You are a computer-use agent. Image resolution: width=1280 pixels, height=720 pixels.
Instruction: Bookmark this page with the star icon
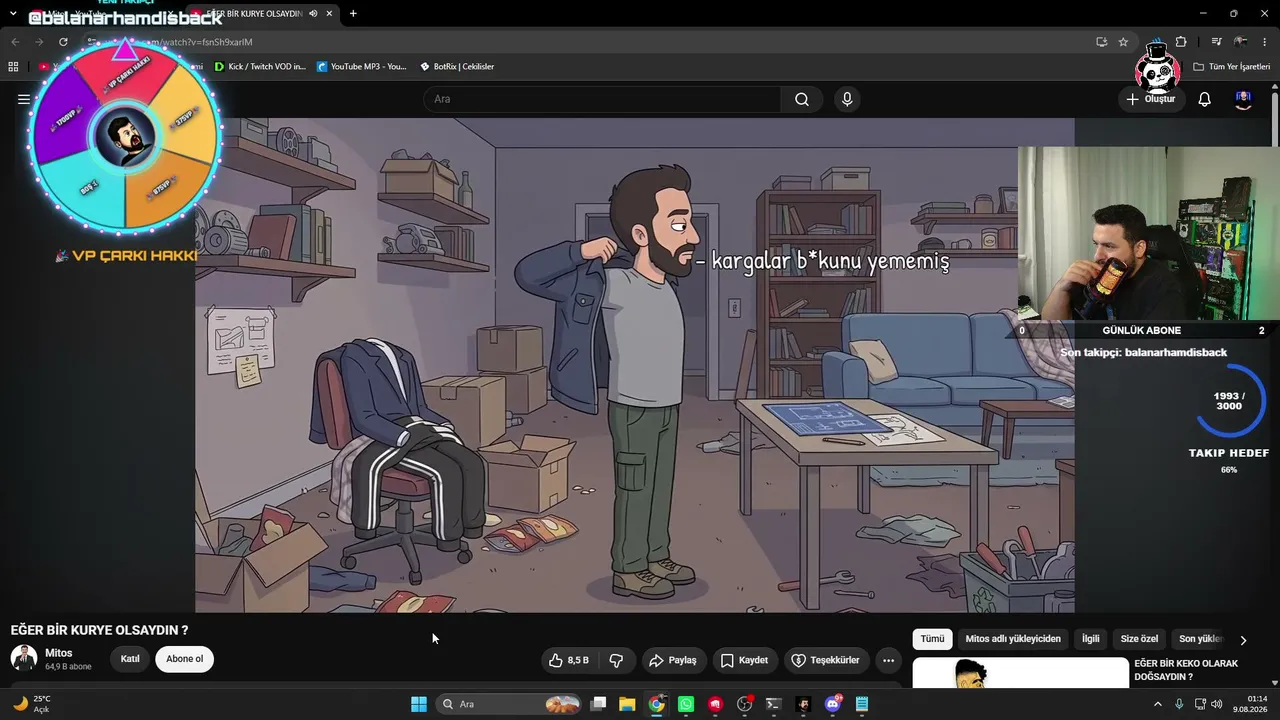1123,42
